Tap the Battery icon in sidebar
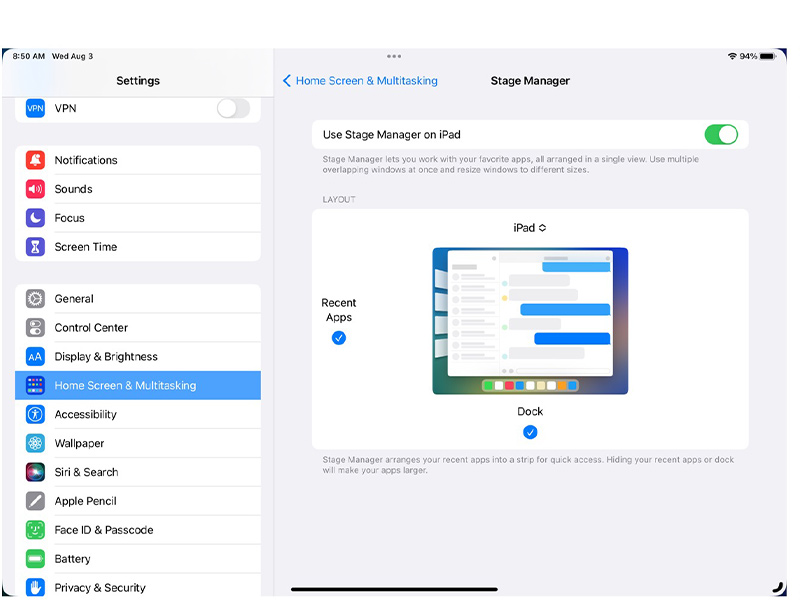 pyautogui.click(x=35, y=559)
